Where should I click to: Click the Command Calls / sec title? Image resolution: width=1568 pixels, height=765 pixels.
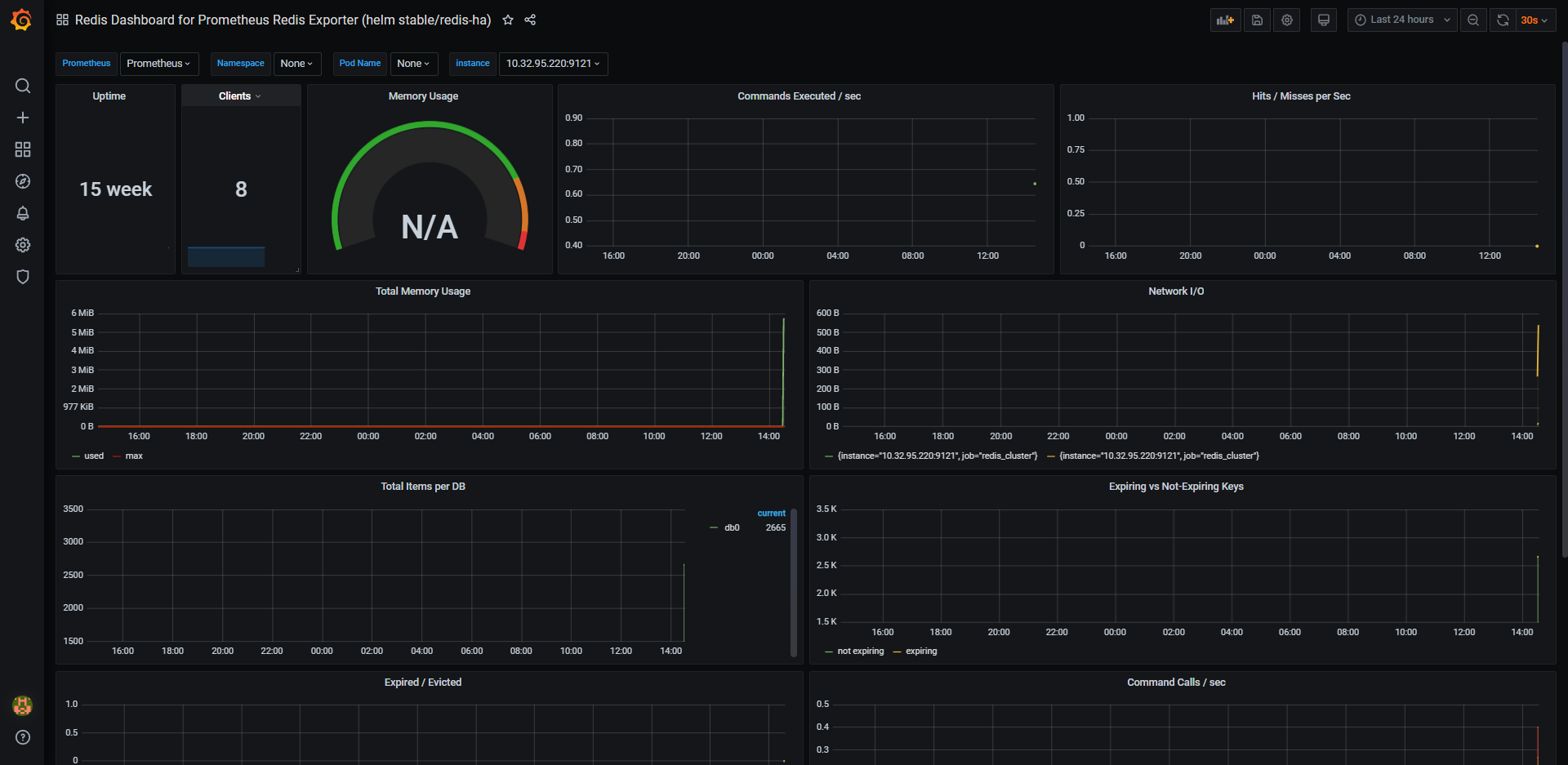click(x=1176, y=683)
